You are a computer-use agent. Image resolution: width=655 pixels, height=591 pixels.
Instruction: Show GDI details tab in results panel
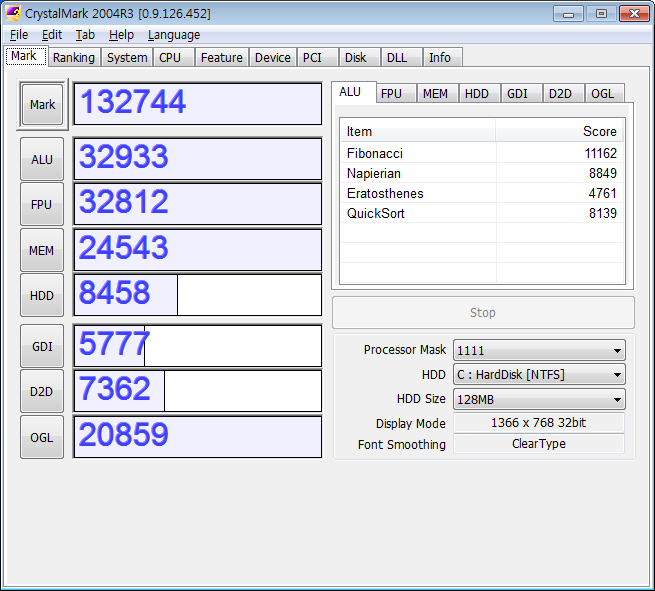(521, 94)
